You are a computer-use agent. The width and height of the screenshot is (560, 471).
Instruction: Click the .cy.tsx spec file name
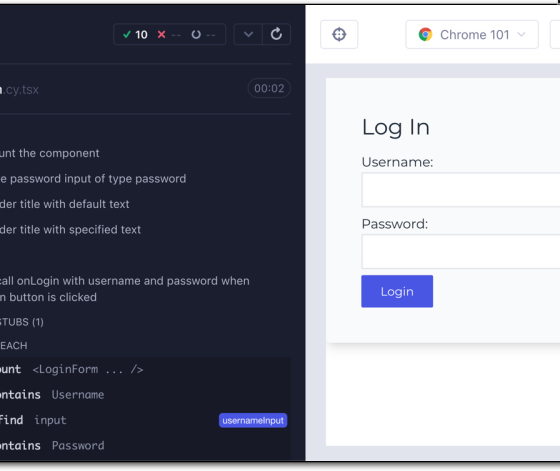20,90
